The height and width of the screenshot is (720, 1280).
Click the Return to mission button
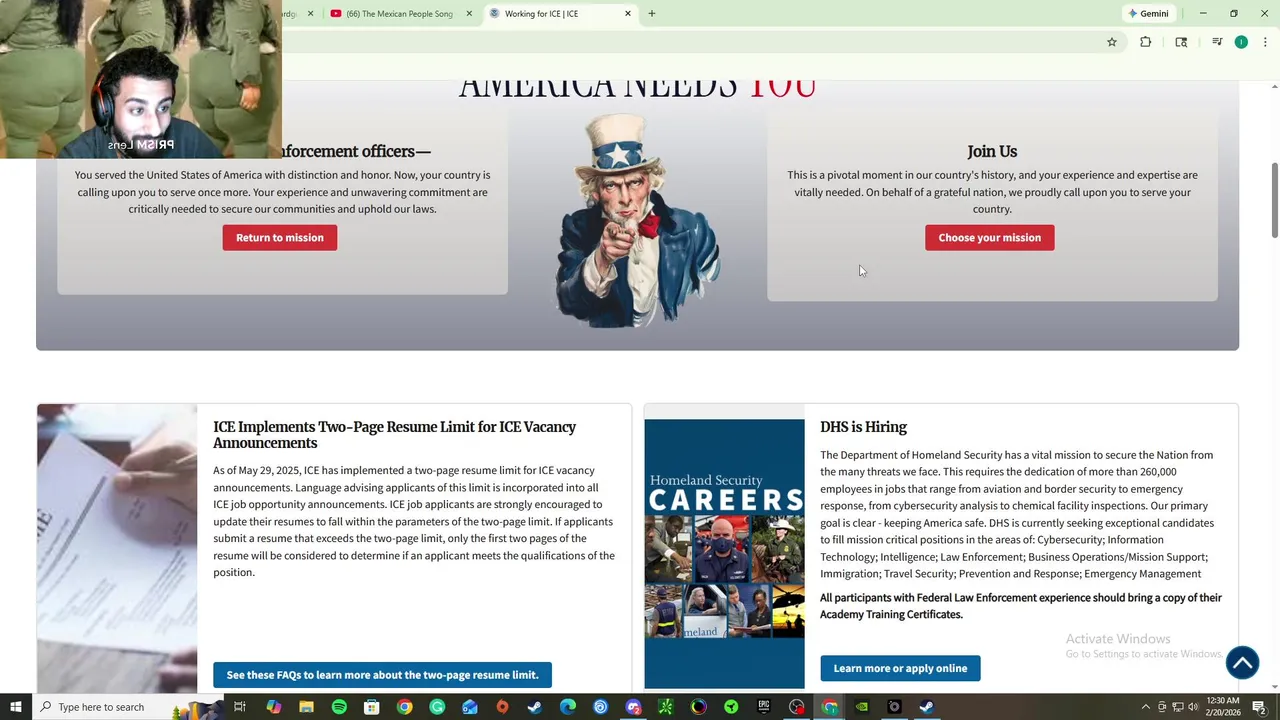coord(280,237)
